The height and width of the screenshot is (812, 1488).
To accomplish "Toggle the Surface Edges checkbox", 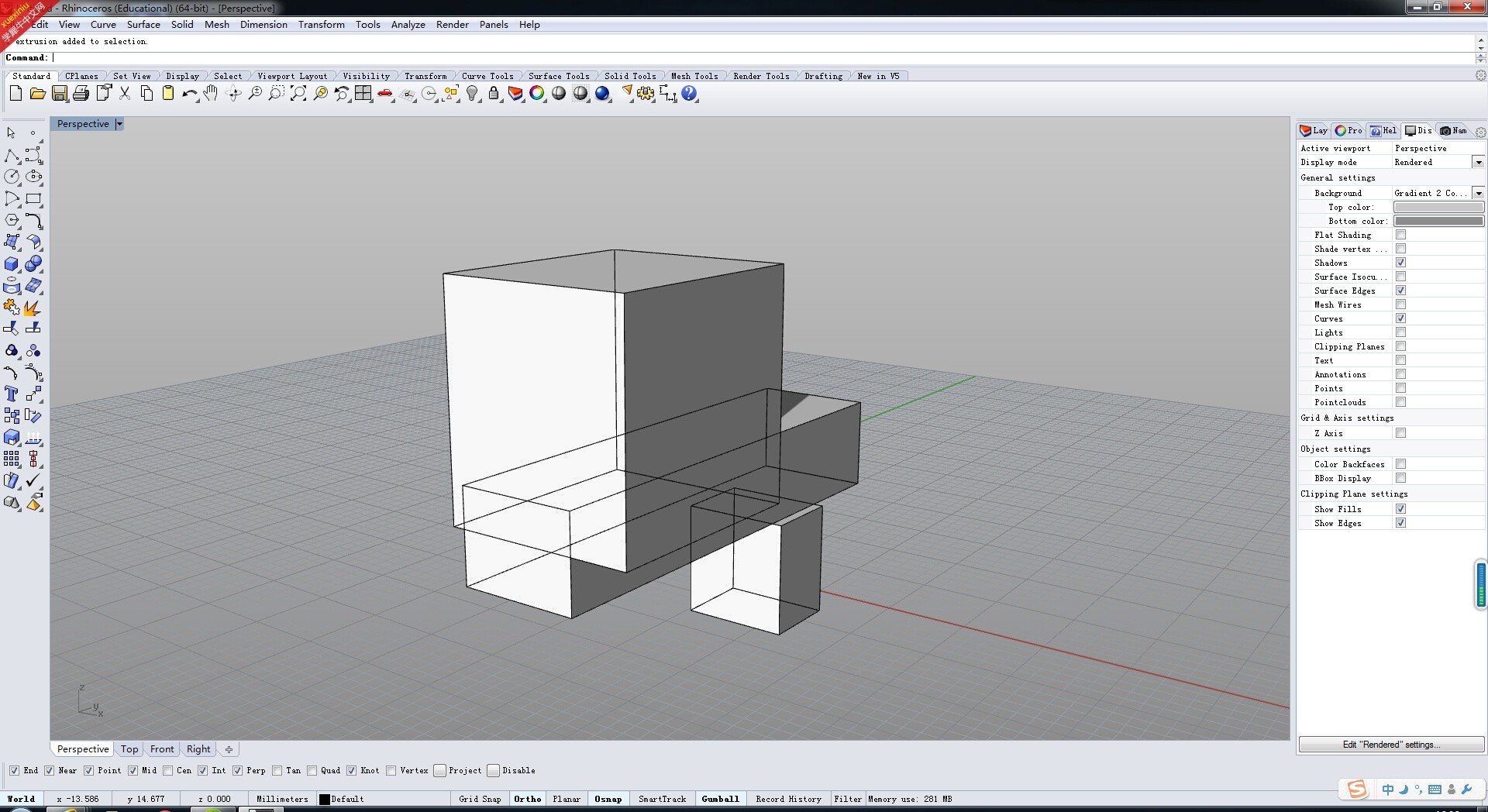I will [1400, 291].
